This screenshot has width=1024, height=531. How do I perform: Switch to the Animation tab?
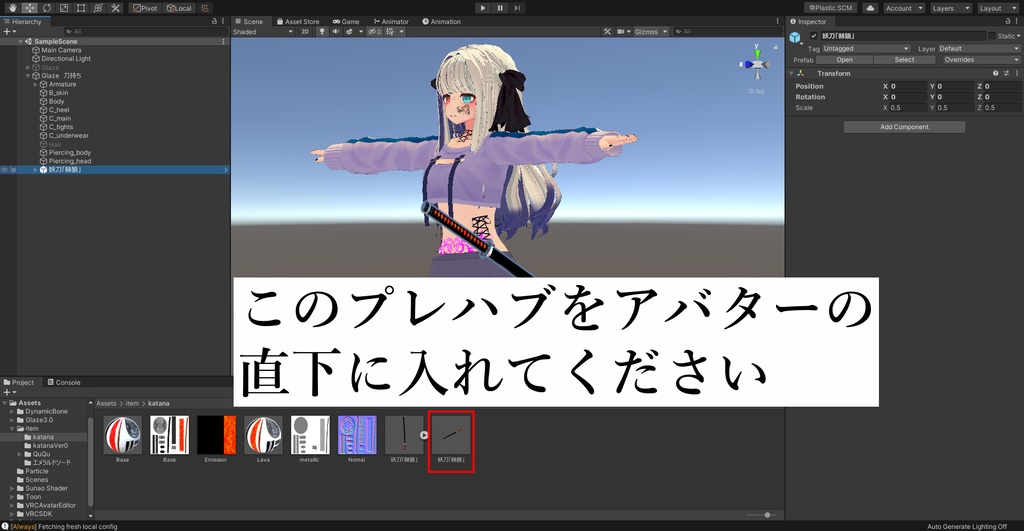(x=441, y=22)
